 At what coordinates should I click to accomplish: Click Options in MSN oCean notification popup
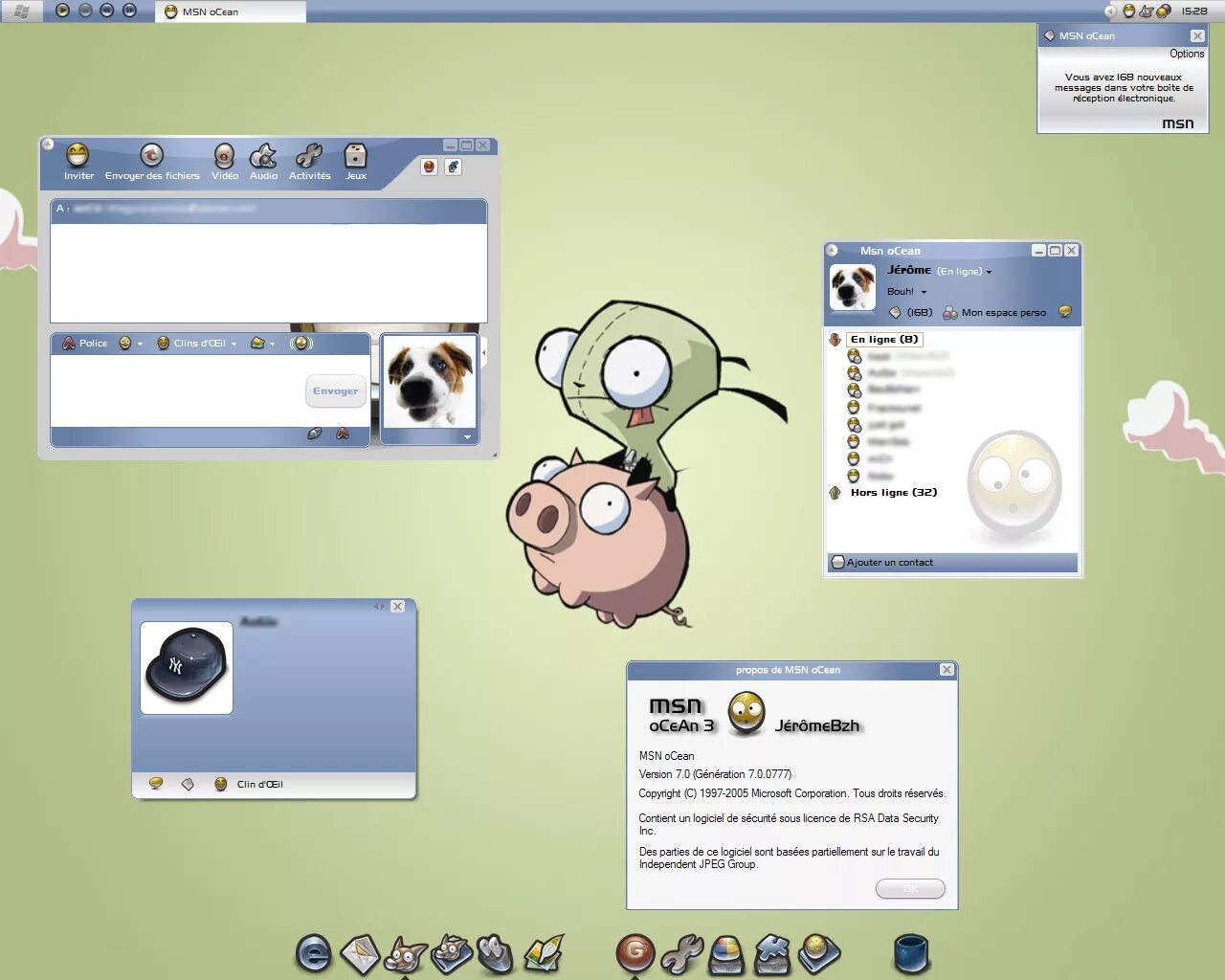pos(1187,54)
